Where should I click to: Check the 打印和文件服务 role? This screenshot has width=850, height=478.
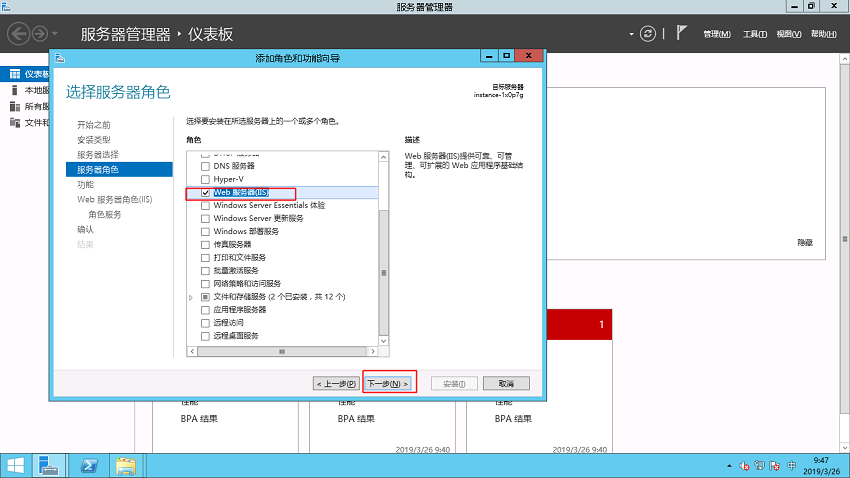[x=205, y=257]
